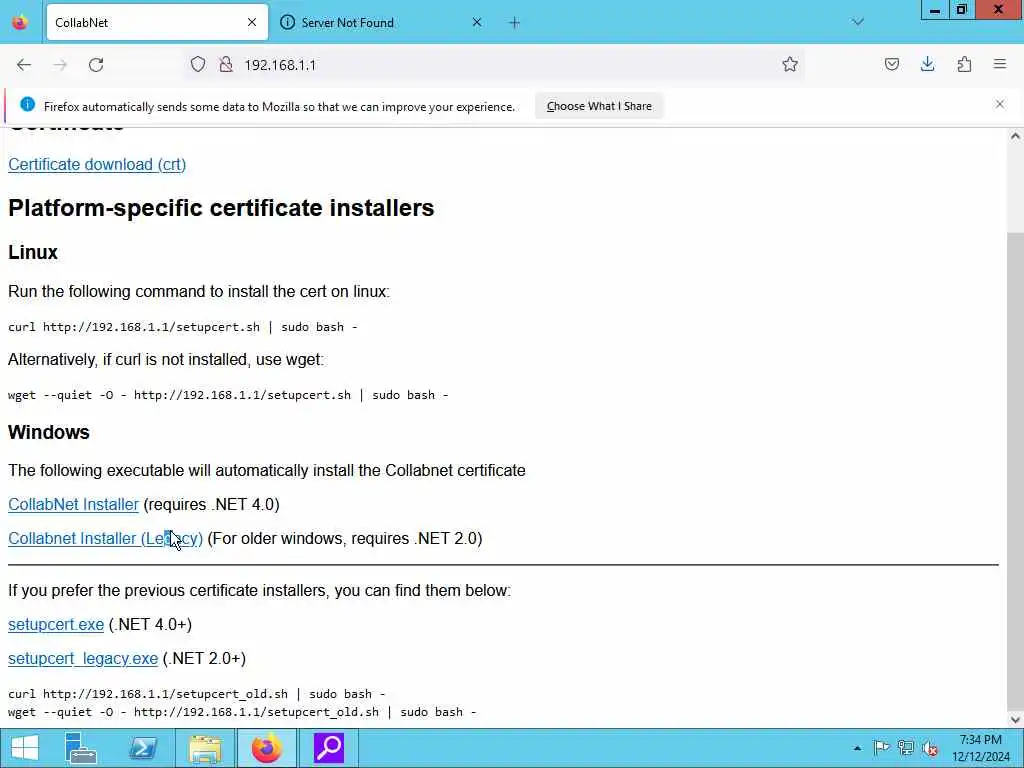Screen dimensions: 1024x768
Task: Download the CollabNet Installer link
Action: pyautogui.click(x=73, y=504)
